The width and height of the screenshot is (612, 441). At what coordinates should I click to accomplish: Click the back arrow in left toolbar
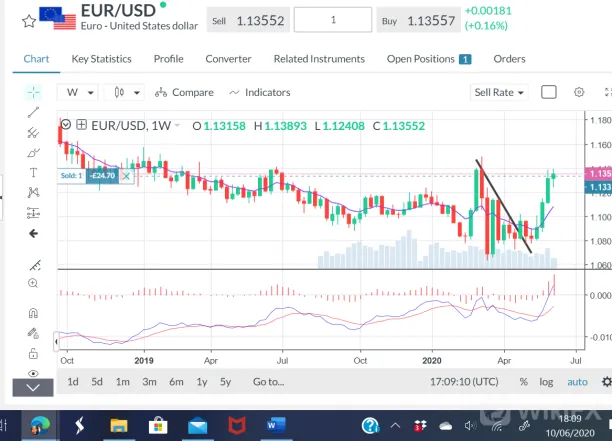coord(34,233)
